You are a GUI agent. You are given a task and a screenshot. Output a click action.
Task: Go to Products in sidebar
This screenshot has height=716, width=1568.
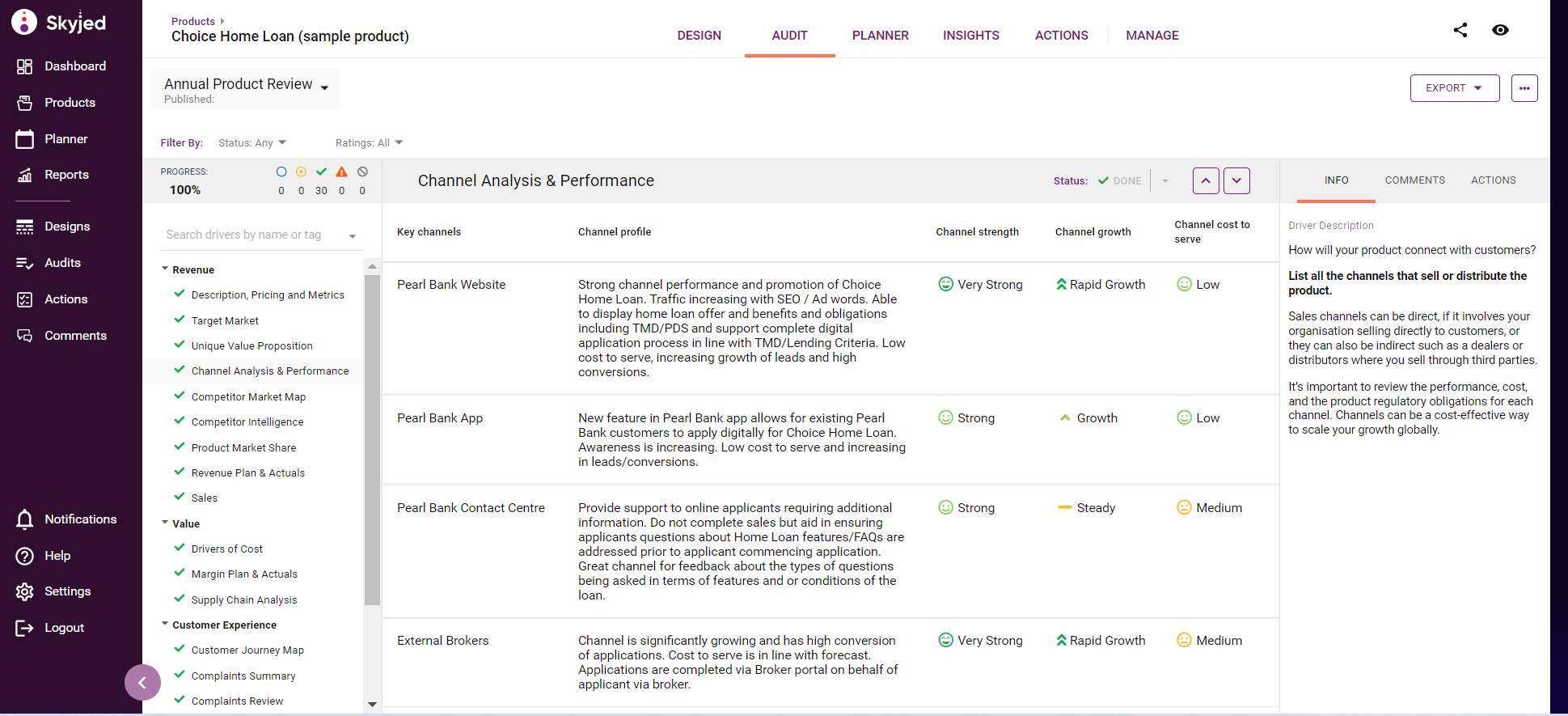point(56,103)
